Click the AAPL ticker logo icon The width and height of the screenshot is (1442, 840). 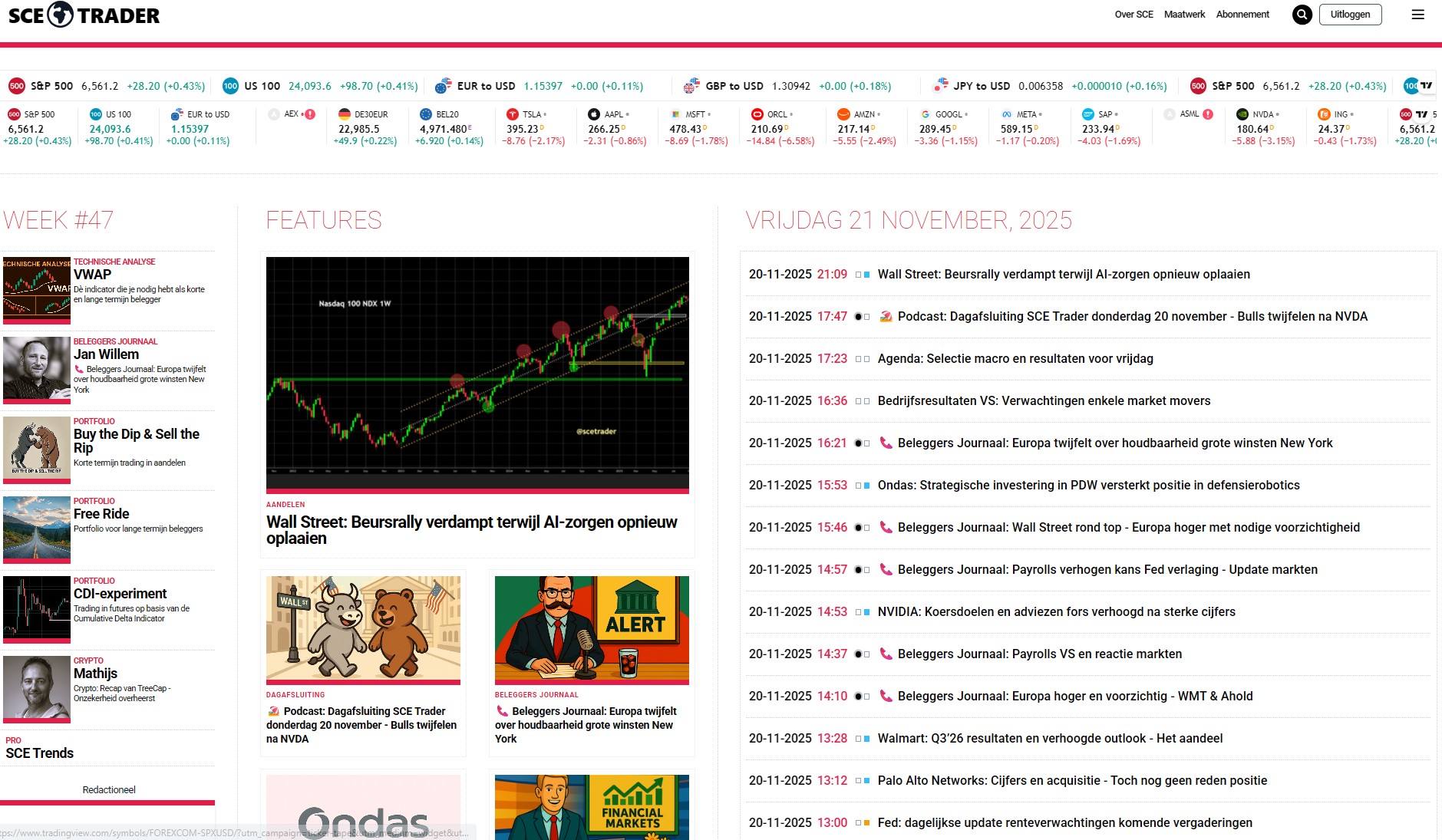point(594,114)
